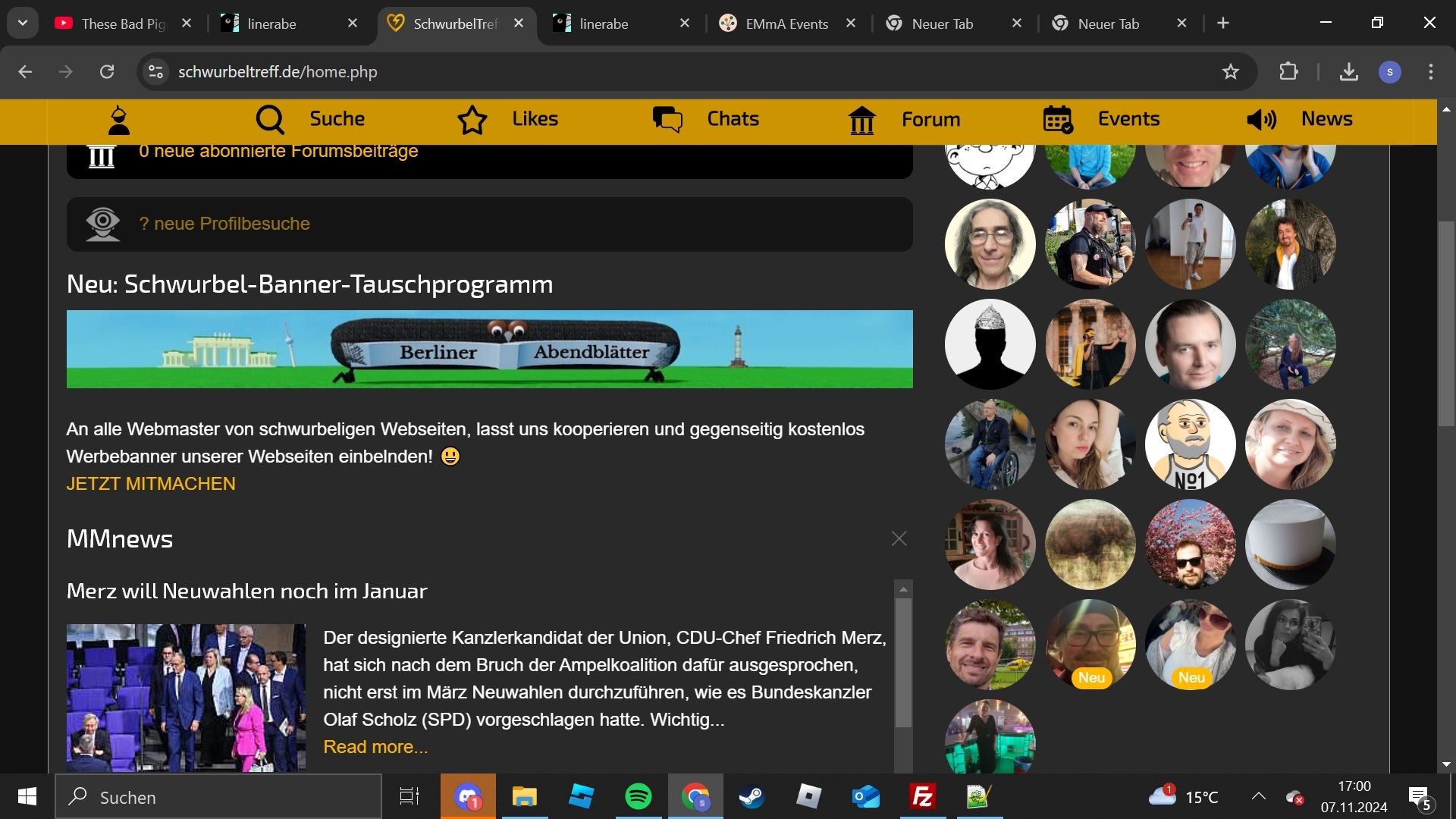Screen dimensions: 1456x819
Task: Close the MMnews panel
Action: (899, 538)
